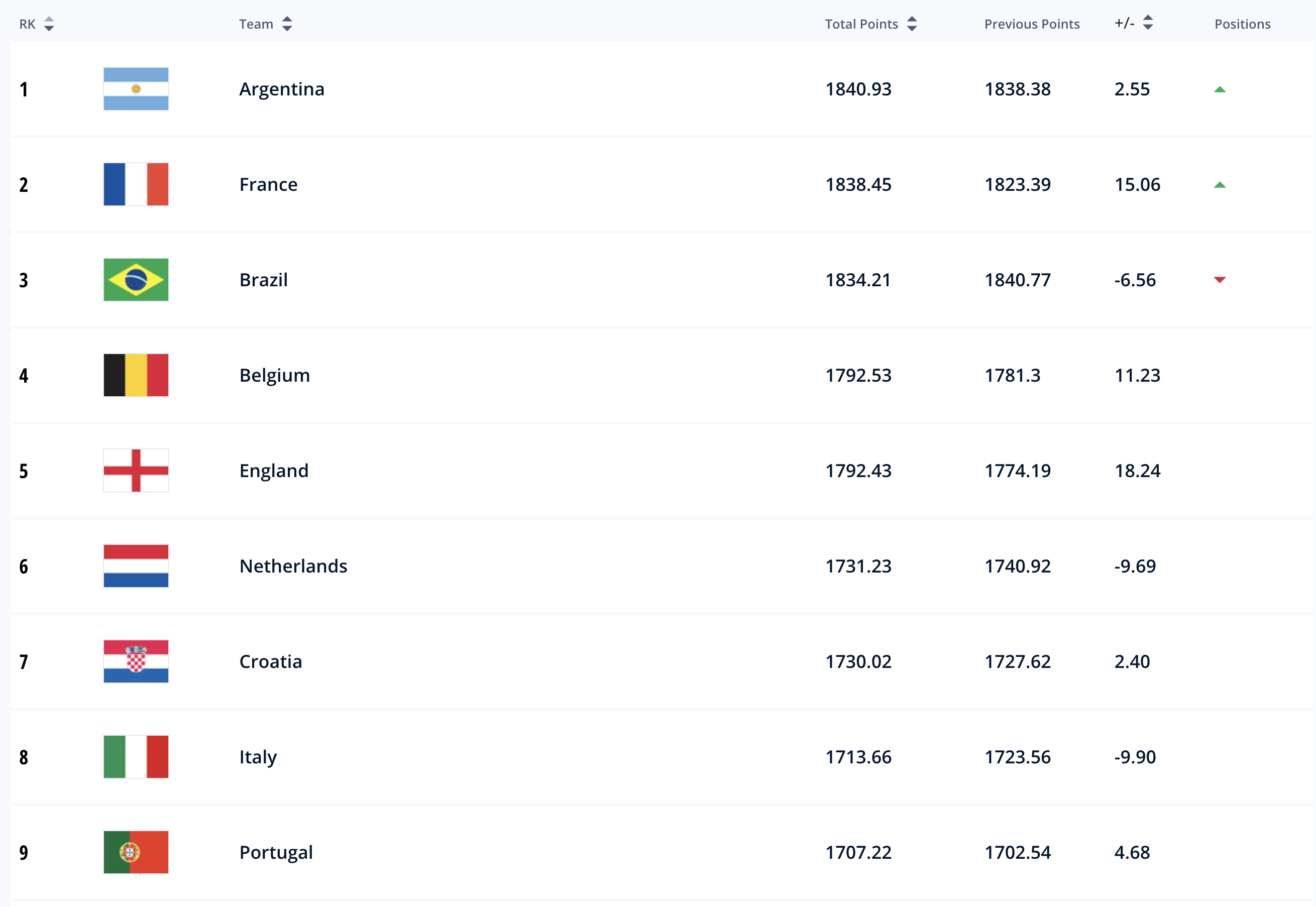Click France's green up position arrow
1316x907 pixels.
pos(1220,185)
